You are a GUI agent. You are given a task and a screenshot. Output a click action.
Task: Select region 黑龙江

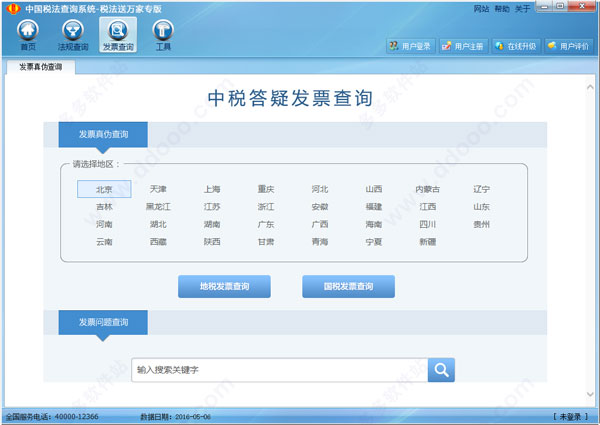click(158, 207)
